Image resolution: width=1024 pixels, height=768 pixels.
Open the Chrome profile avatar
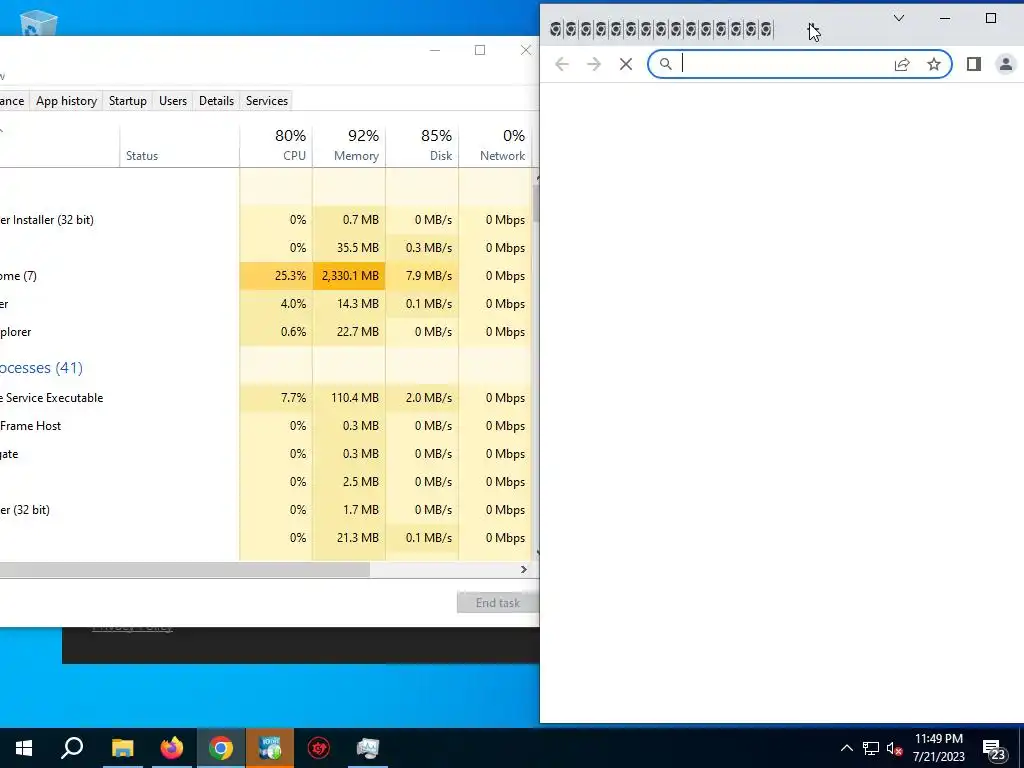click(x=1006, y=64)
